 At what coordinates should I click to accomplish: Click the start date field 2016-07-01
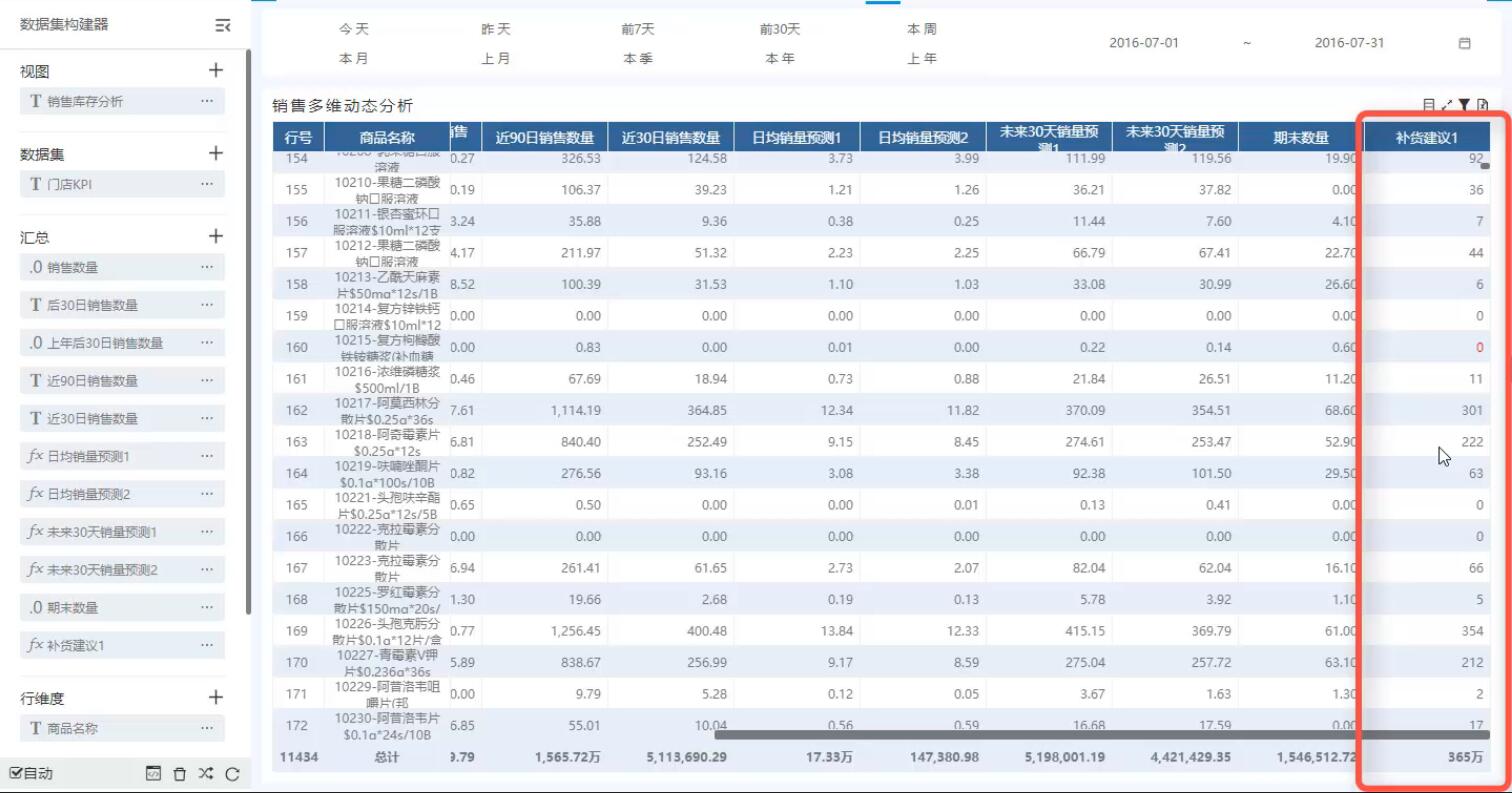1144,43
